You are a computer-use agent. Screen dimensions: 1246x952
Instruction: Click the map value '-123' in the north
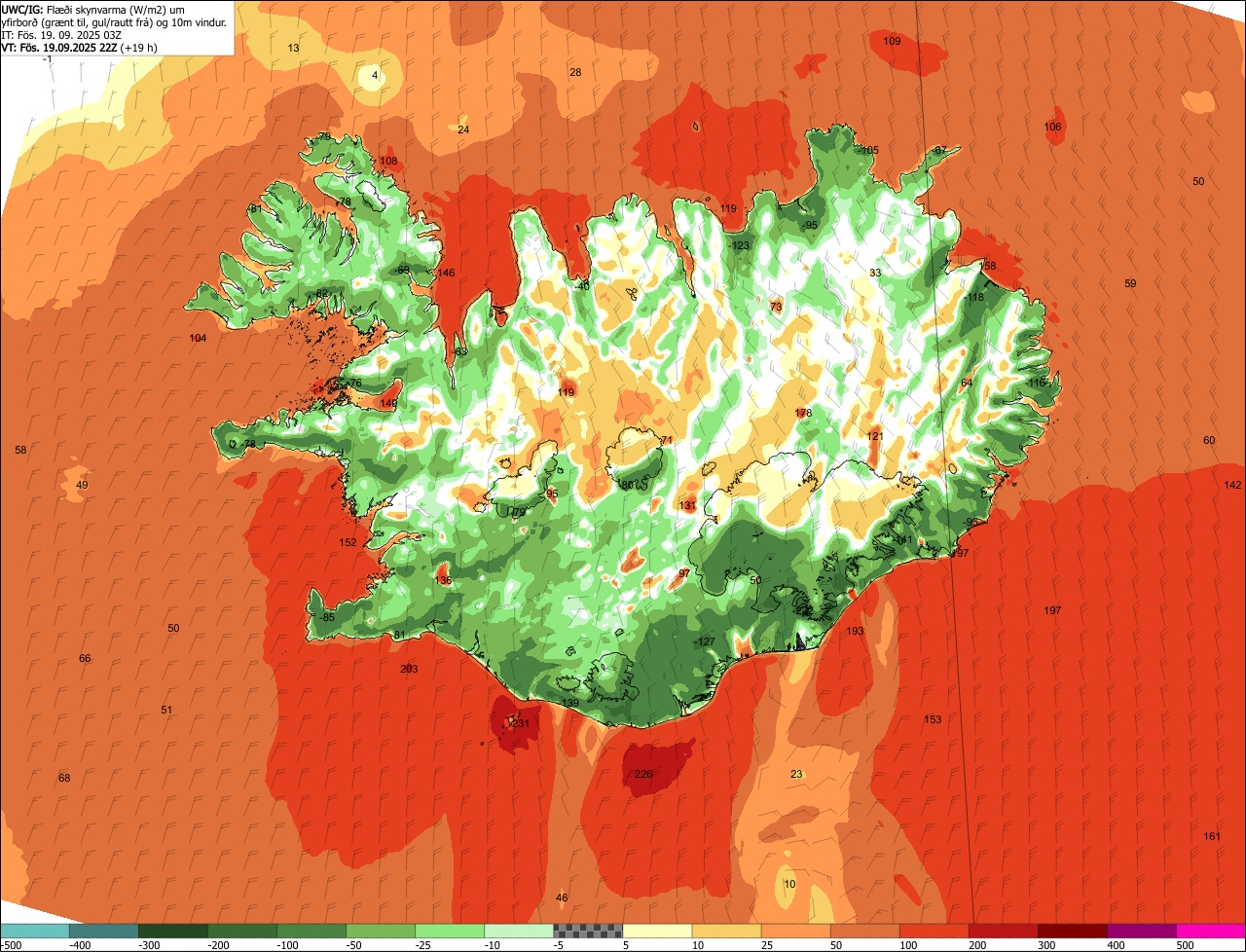pos(739,245)
